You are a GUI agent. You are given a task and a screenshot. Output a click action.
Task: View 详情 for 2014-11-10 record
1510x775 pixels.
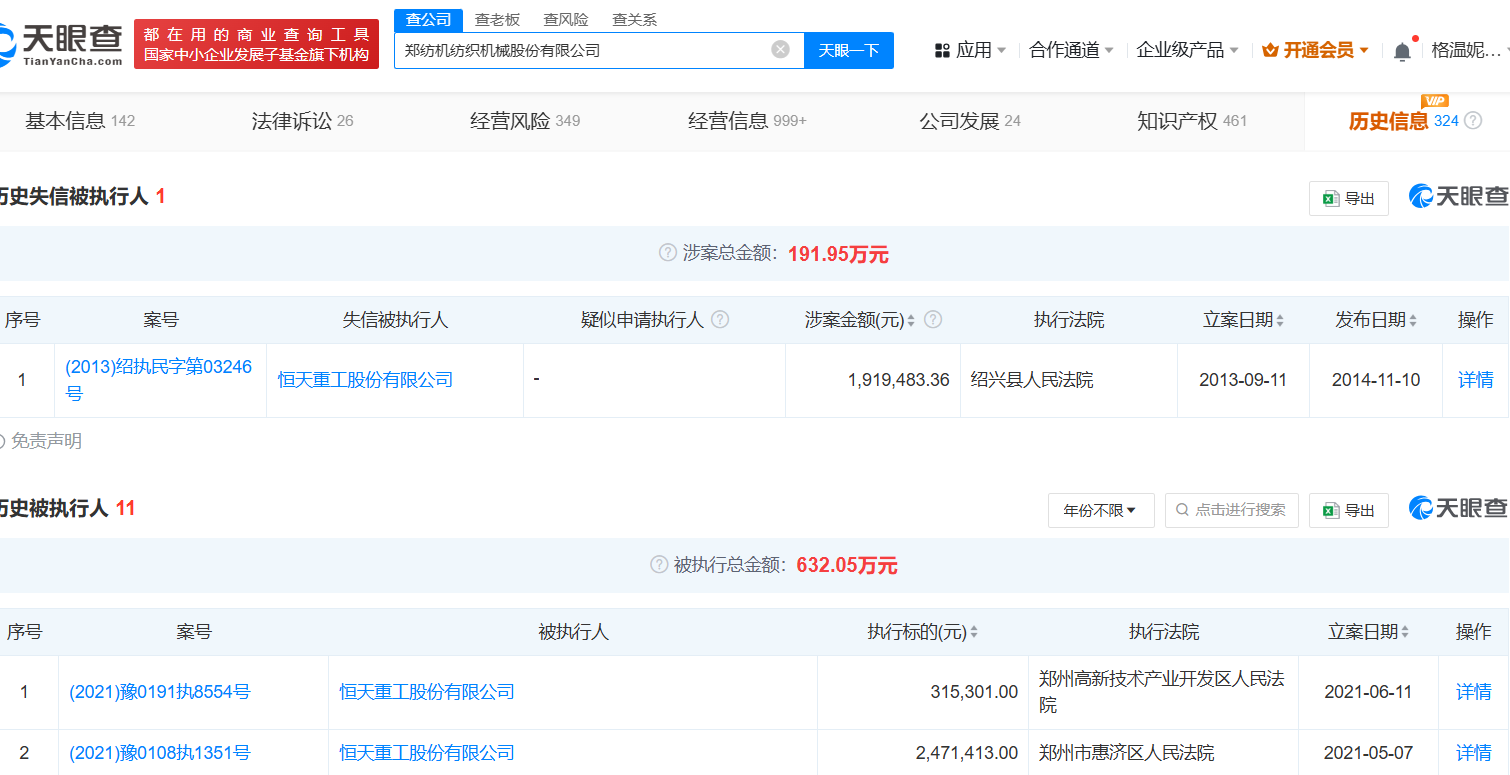tap(1475, 380)
